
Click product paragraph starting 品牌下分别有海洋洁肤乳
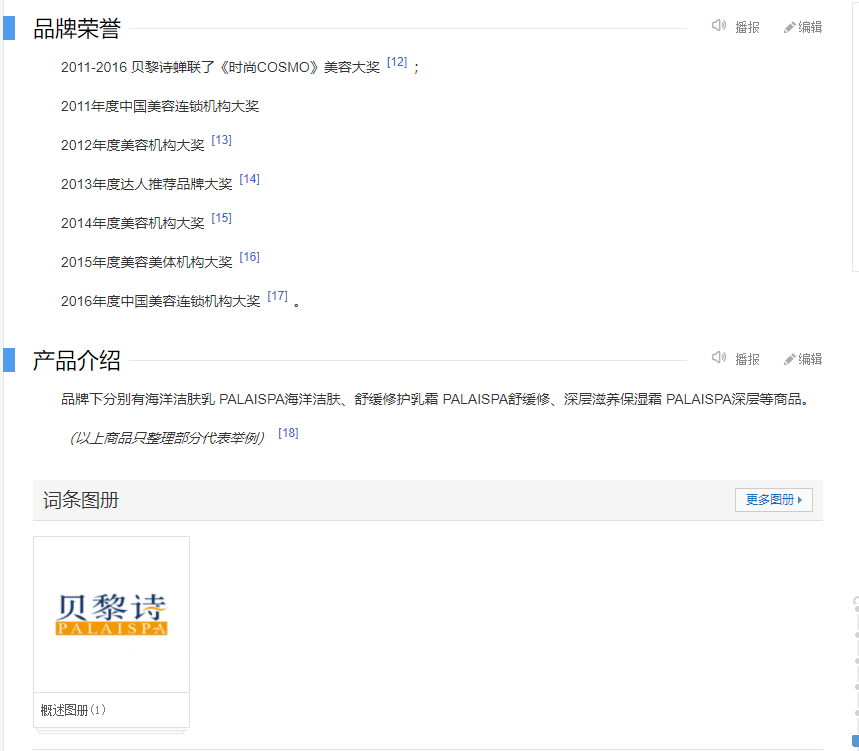coord(436,399)
